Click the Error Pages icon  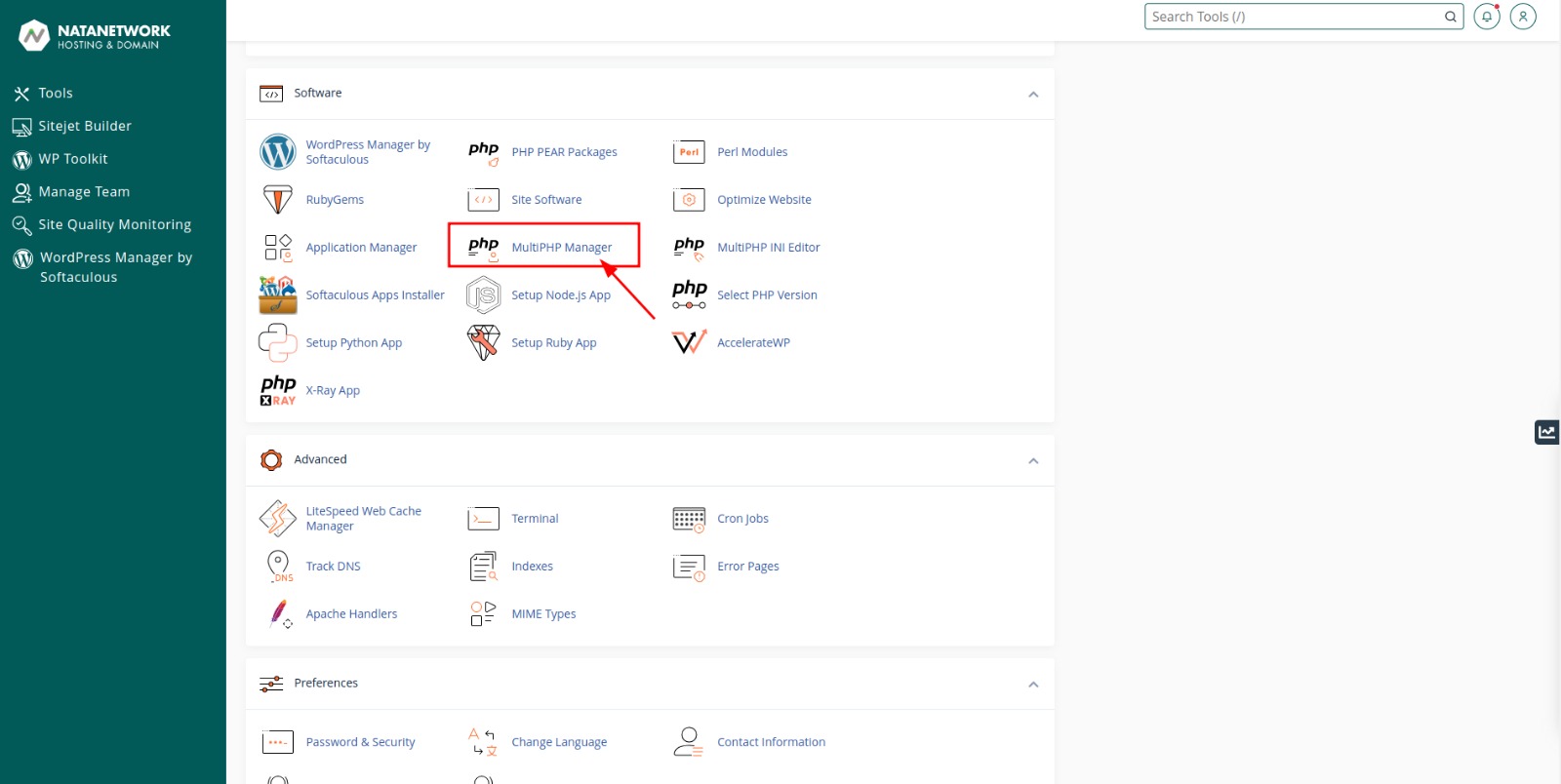(x=689, y=567)
